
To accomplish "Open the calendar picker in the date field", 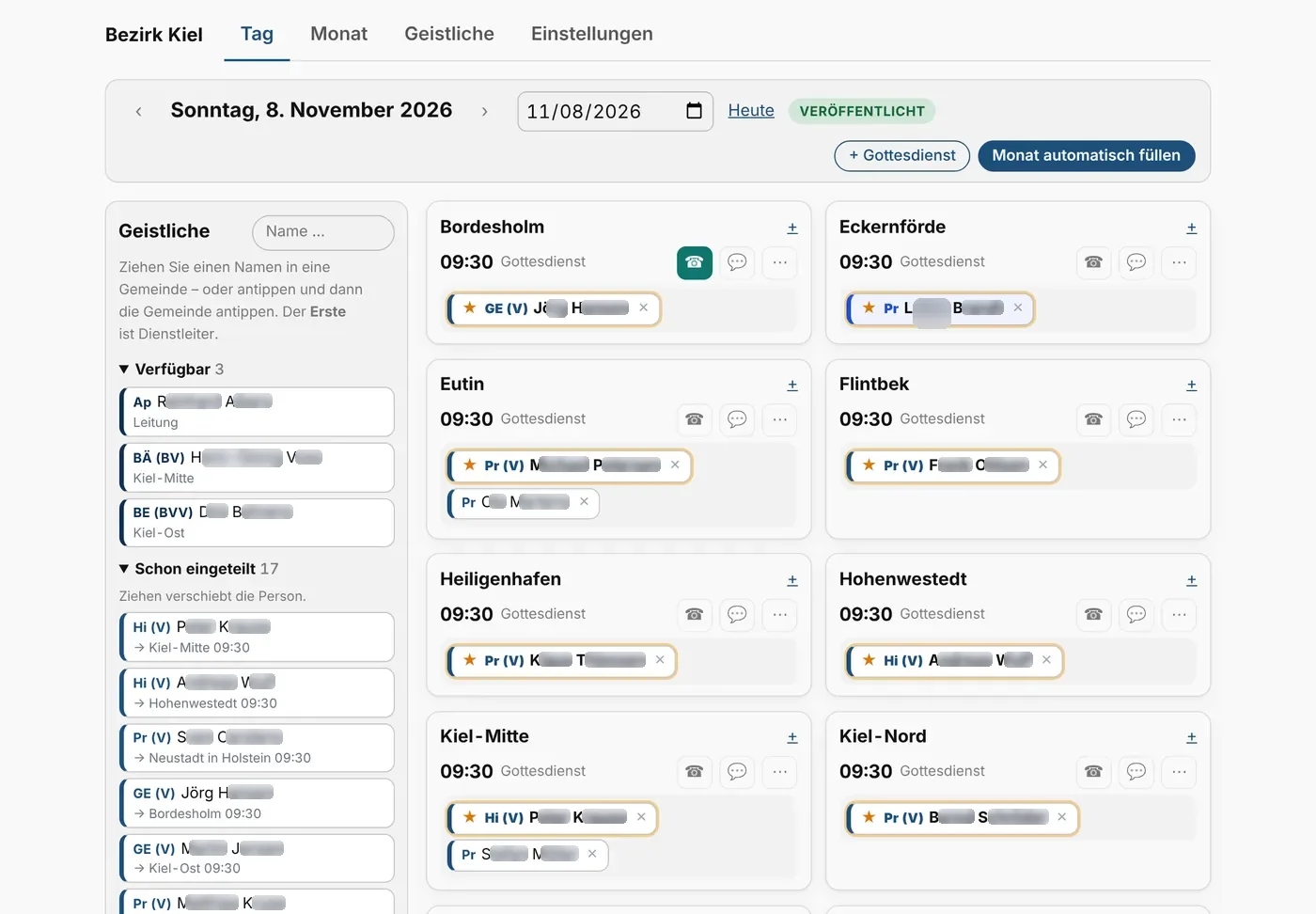I will [x=695, y=111].
